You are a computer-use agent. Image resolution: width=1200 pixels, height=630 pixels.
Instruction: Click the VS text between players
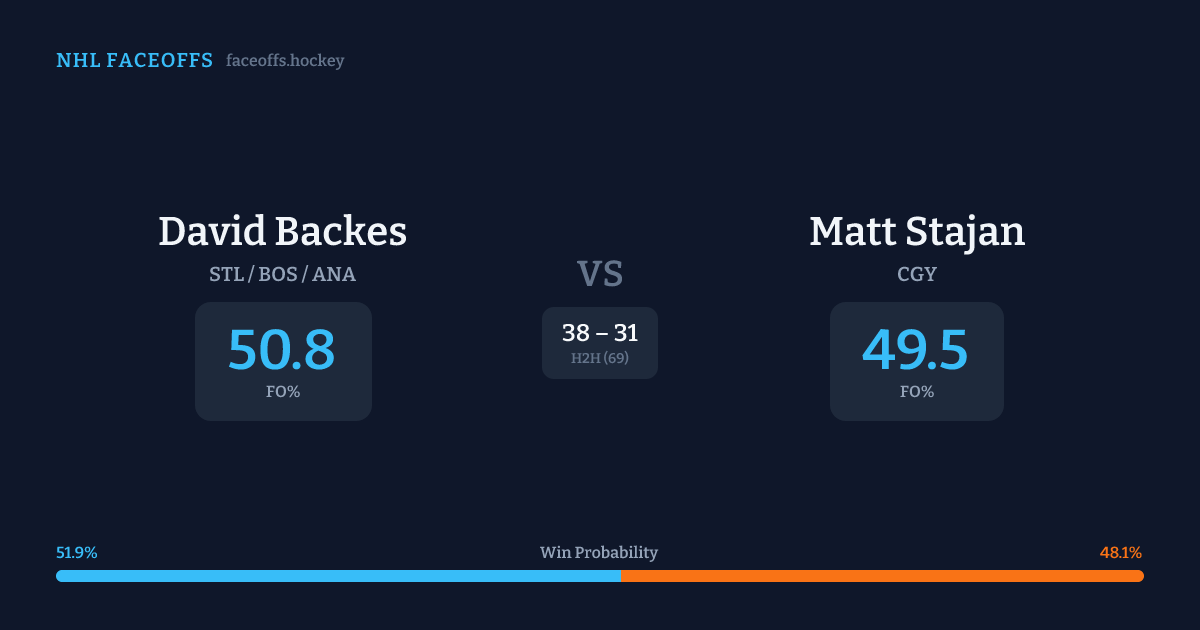coord(600,274)
